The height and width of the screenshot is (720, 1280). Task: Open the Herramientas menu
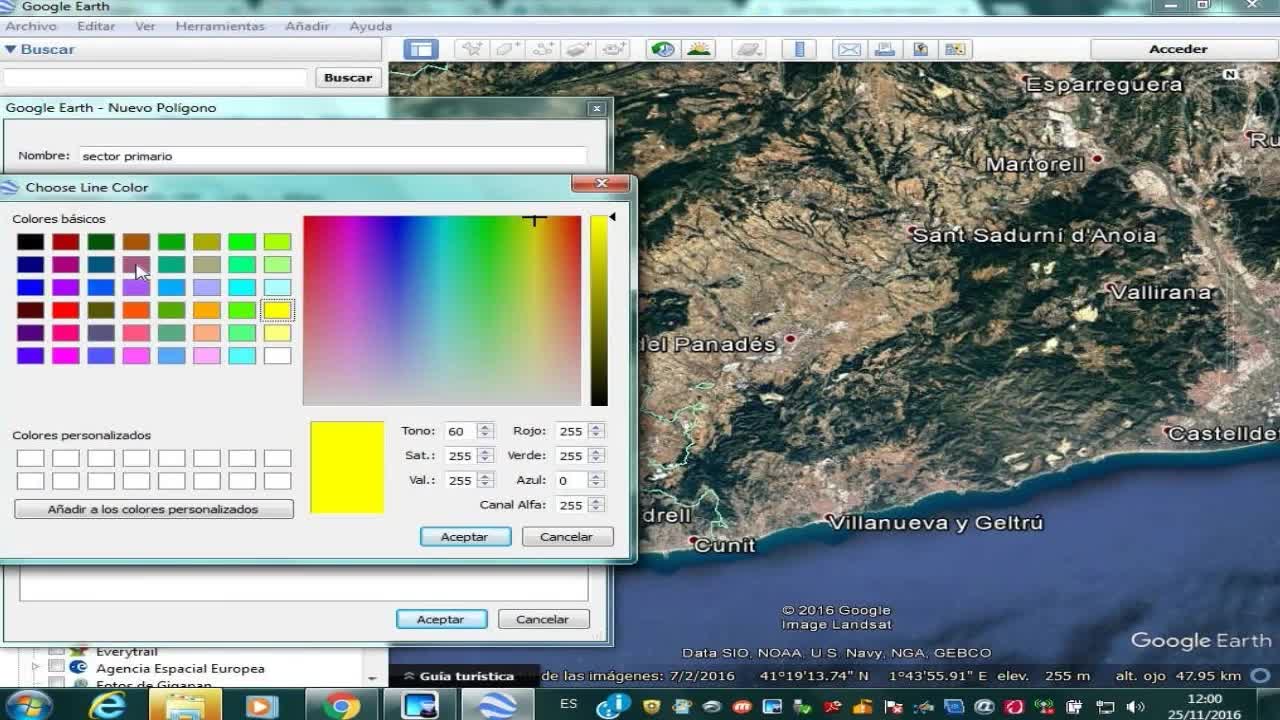tap(220, 26)
